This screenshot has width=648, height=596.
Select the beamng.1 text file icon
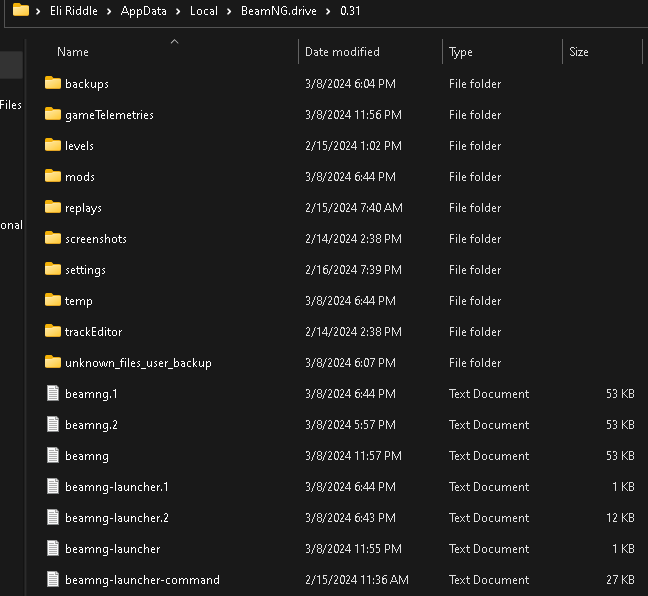[53, 394]
